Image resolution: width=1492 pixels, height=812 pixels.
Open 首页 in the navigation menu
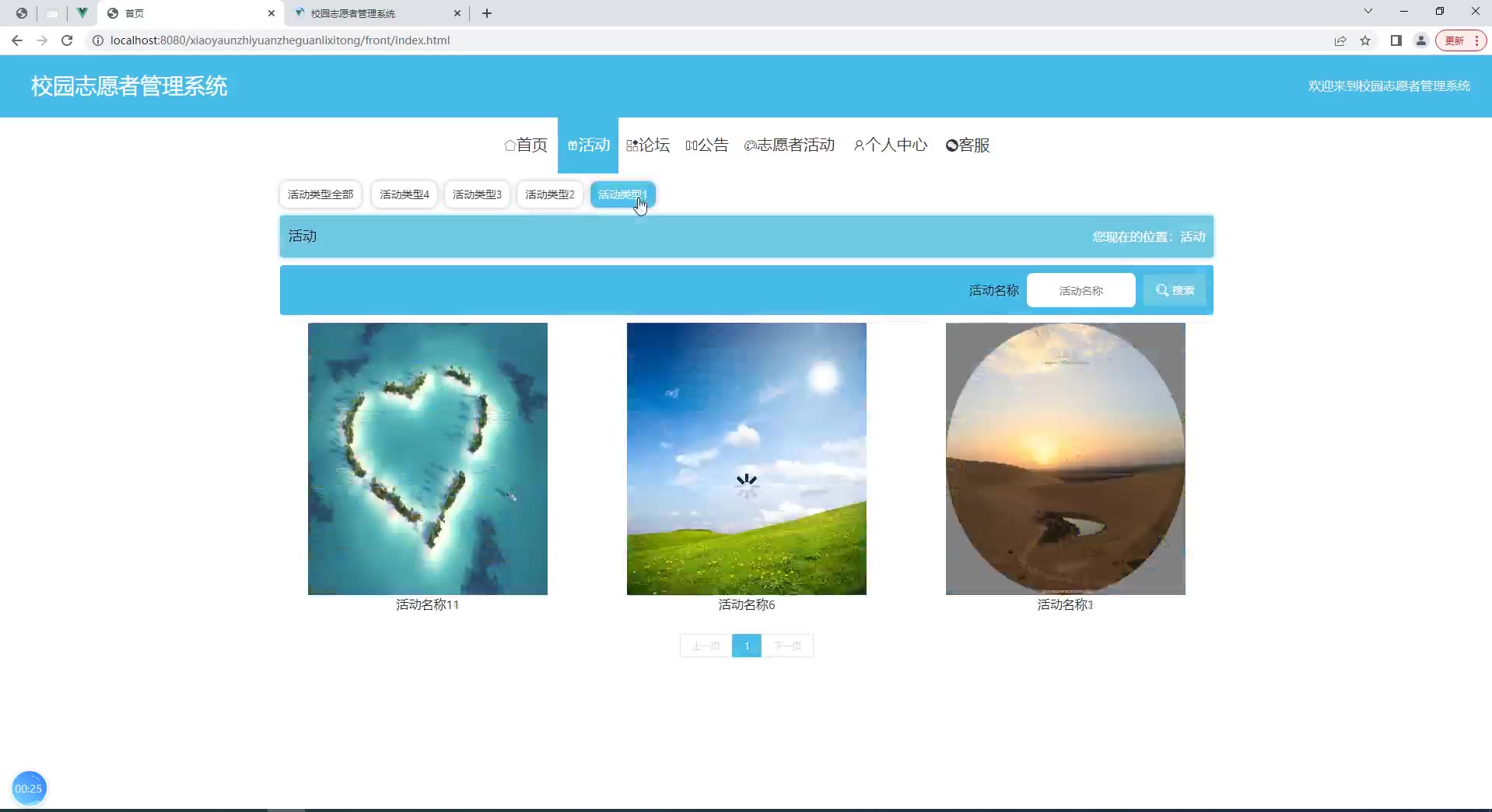click(x=526, y=145)
